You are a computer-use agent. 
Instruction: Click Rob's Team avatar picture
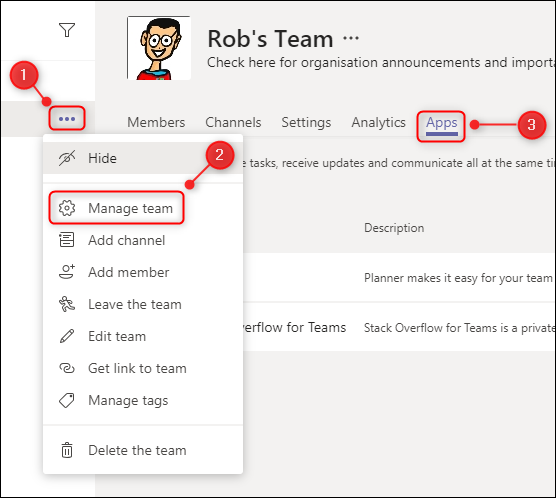pos(159,48)
